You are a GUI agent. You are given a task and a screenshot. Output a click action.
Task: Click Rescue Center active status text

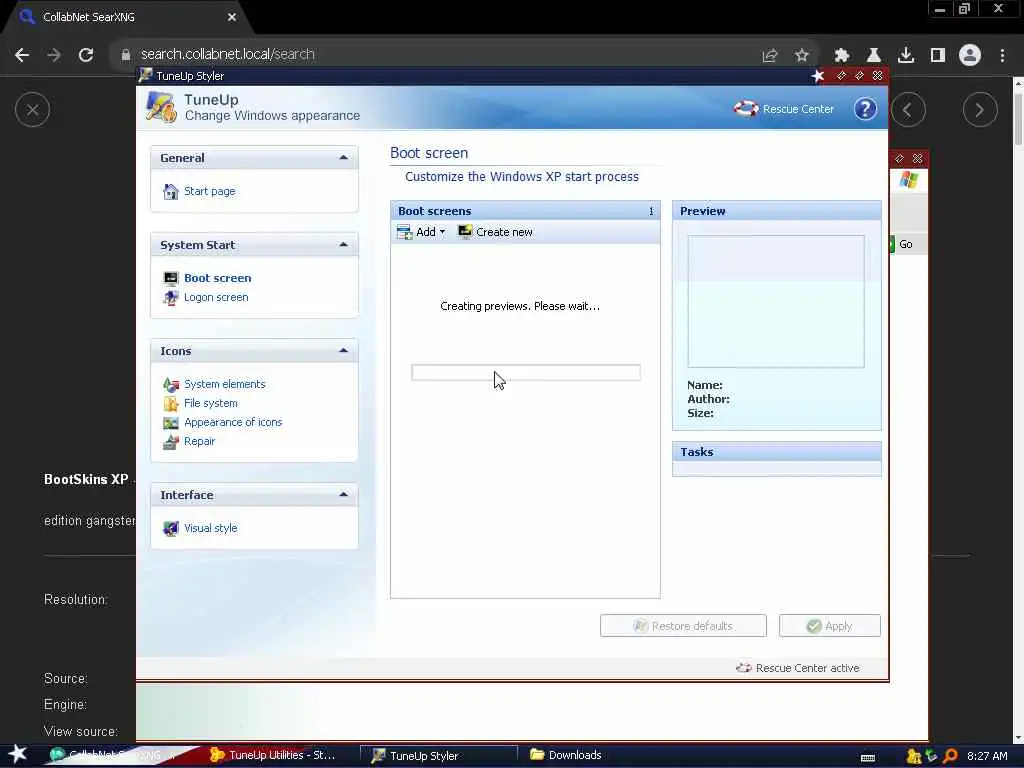(807, 668)
